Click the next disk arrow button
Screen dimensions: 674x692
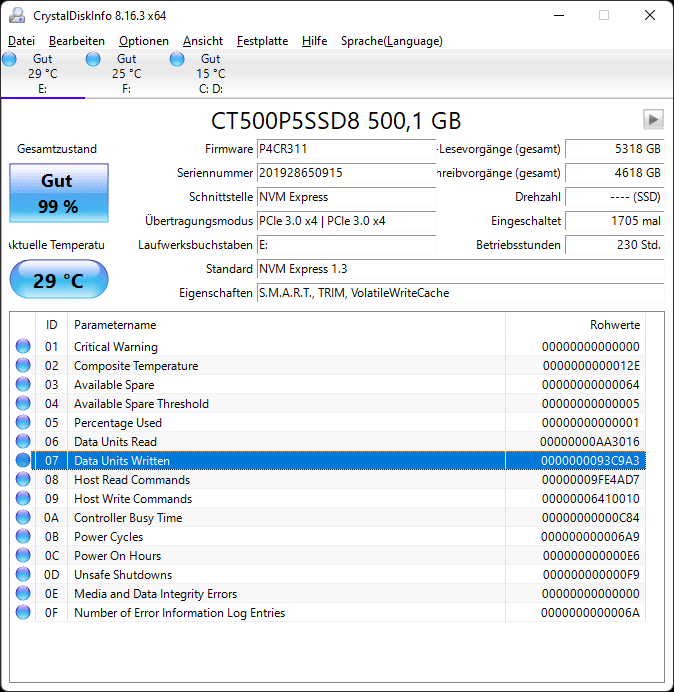coord(653,119)
